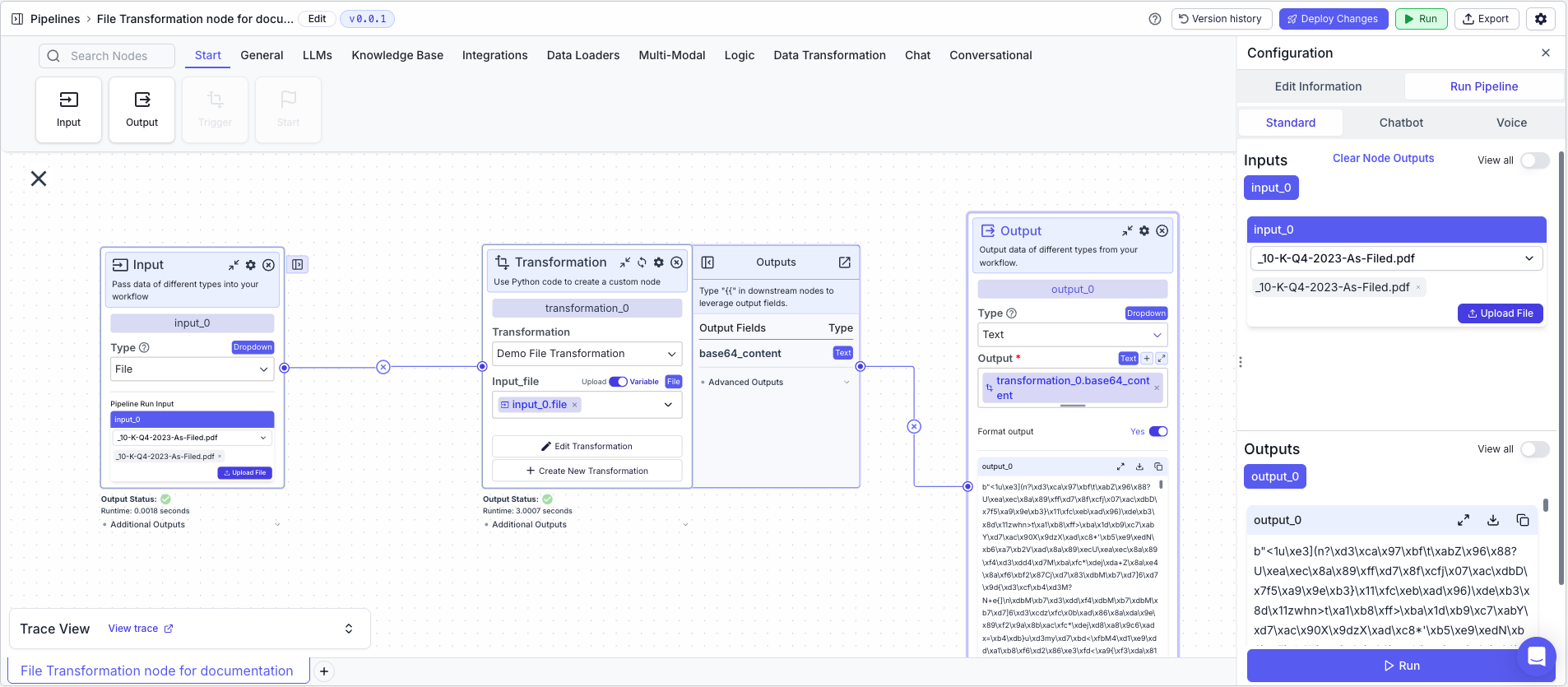The width and height of the screenshot is (1568, 687).
Task: Switch to the LLMs node category
Action: pos(318,55)
